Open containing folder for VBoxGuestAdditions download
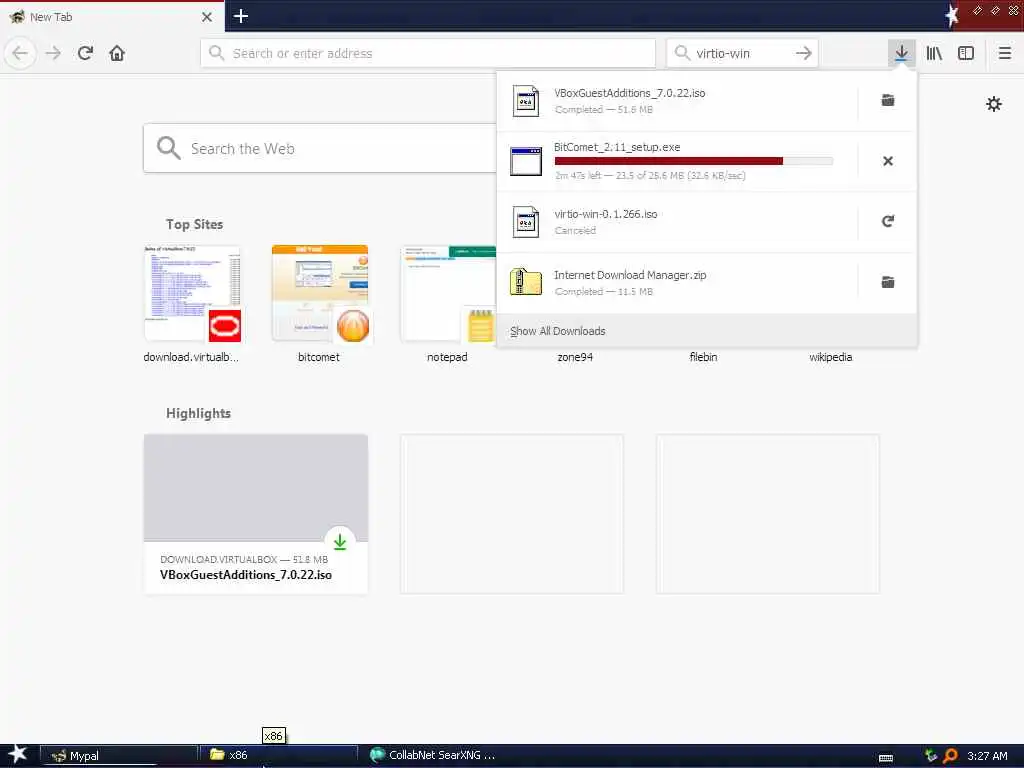The width and height of the screenshot is (1024, 768). (888, 100)
